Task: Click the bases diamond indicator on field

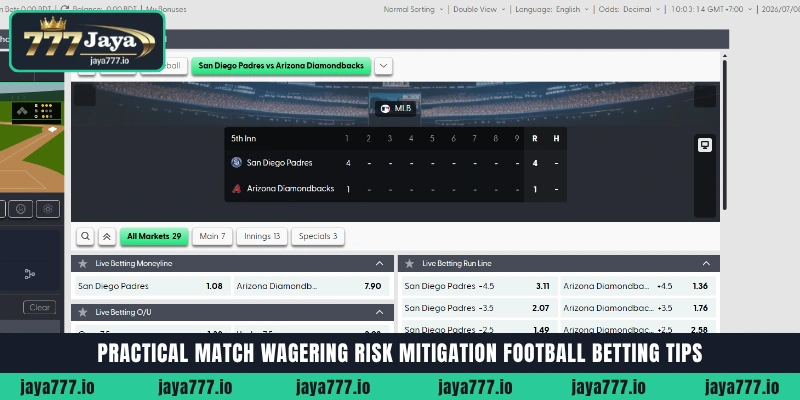Action: tap(22, 111)
